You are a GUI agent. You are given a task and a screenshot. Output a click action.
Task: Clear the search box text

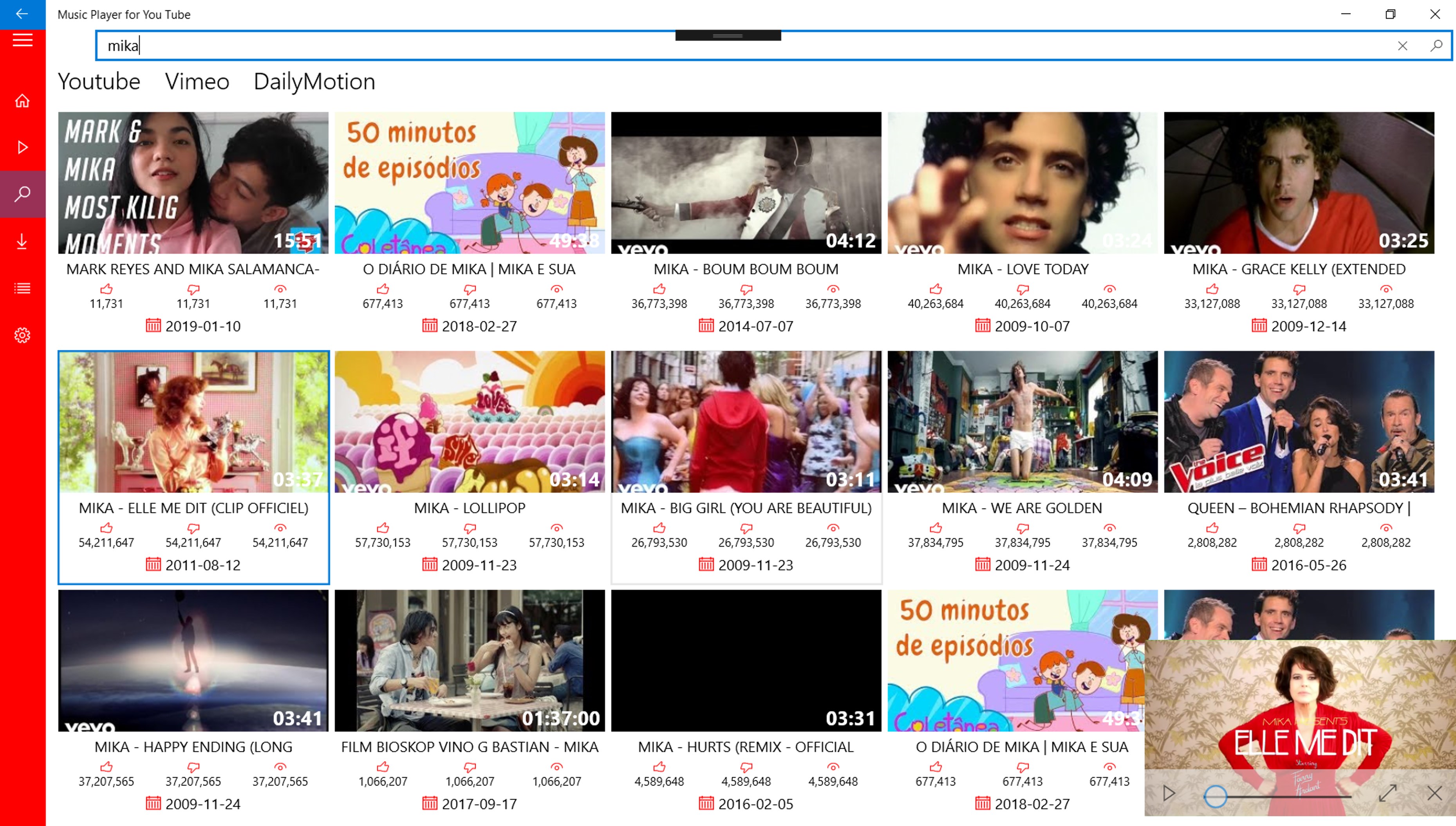point(1402,46)
